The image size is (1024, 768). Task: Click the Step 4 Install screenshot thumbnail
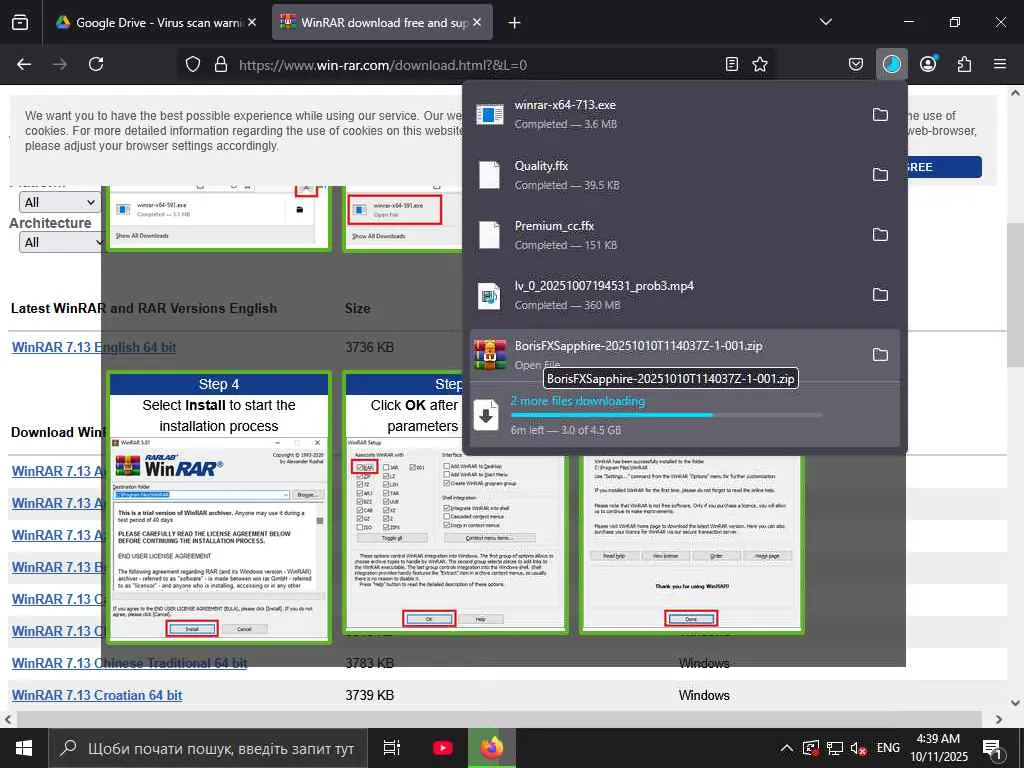coord(219,507)
